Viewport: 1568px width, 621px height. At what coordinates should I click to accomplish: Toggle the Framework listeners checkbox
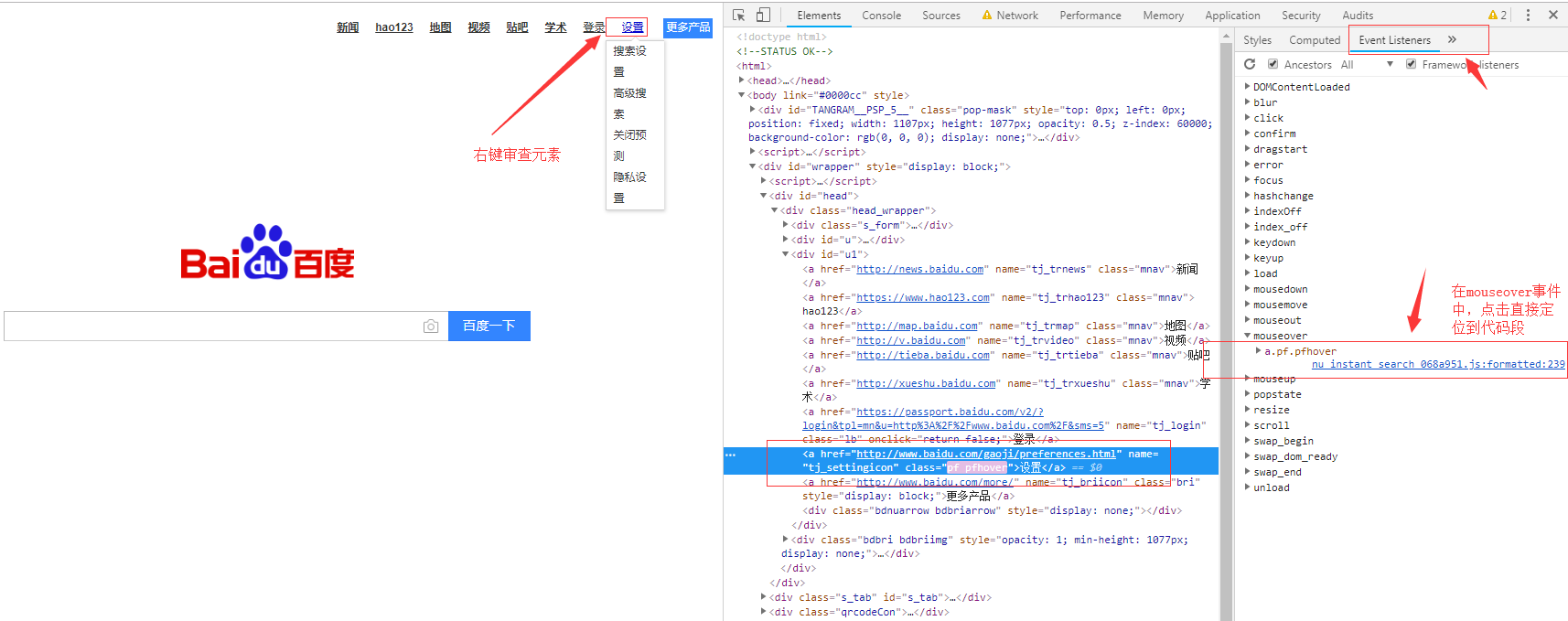[x=1411, y=64]
